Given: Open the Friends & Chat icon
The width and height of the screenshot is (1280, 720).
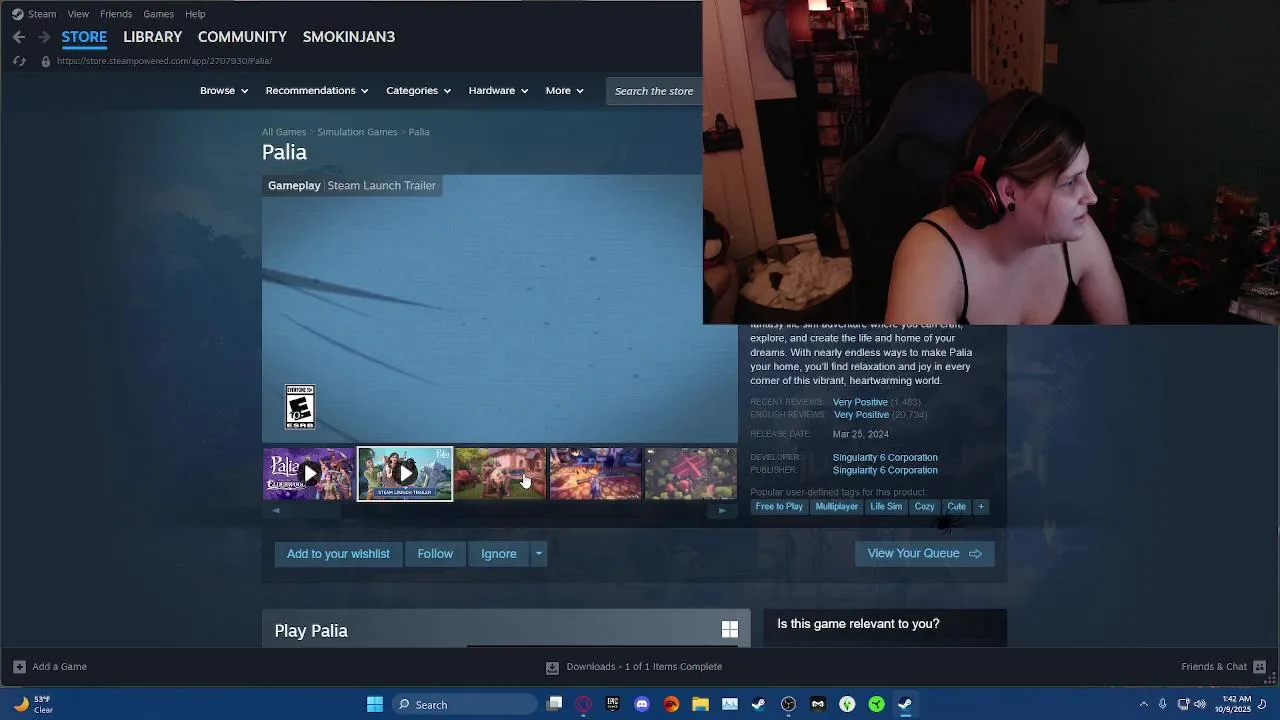Looking at the screenshot, I should [x=1260, y=666].
